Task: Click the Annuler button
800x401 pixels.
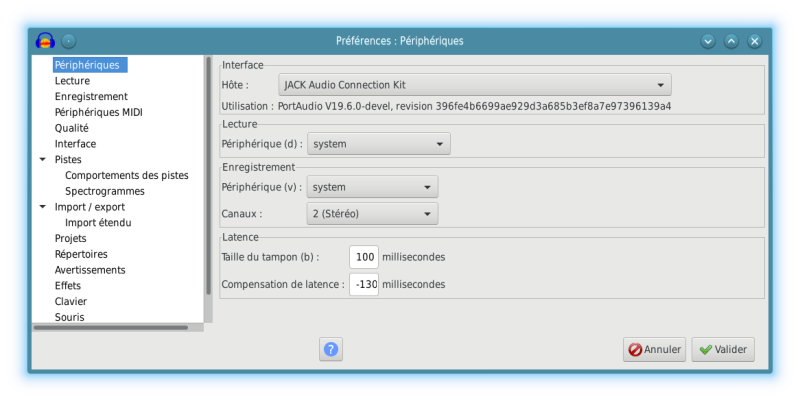Action: point(654,349)
